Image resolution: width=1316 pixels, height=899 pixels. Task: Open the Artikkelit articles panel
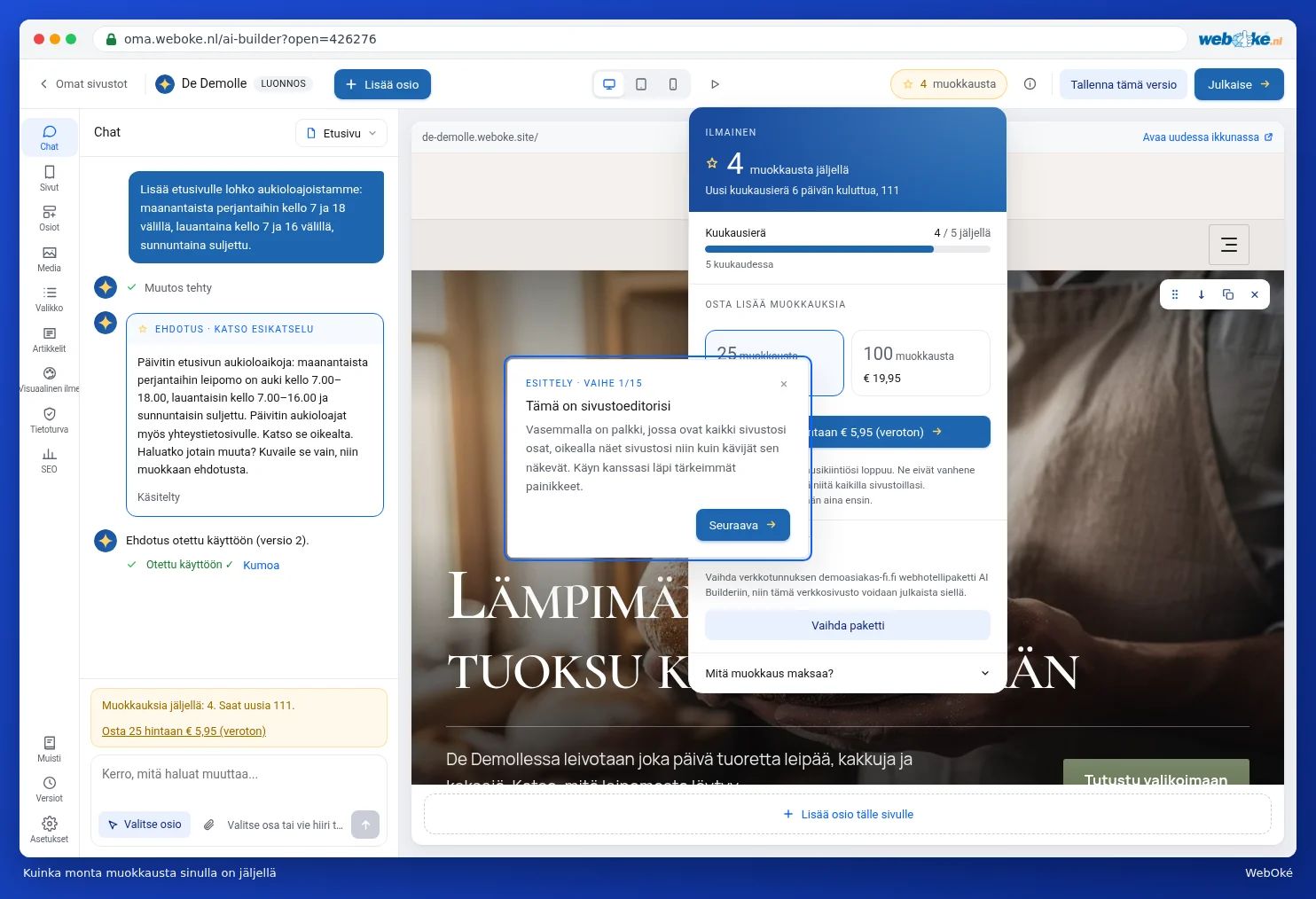click(49, 340)
